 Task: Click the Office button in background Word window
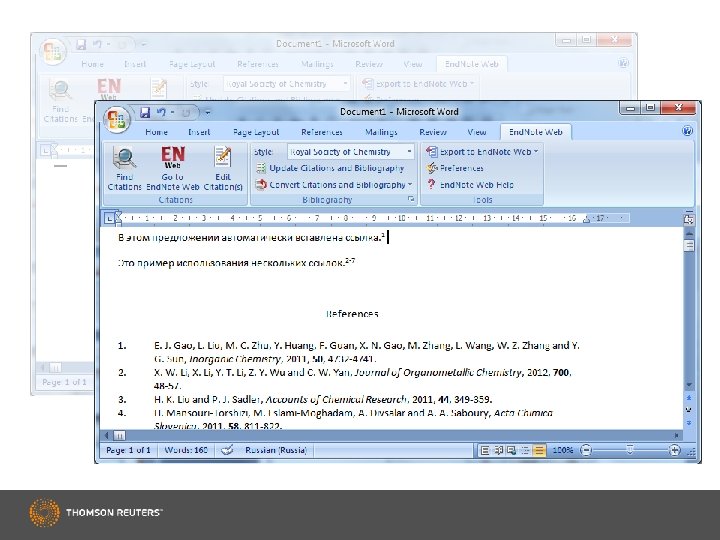(x=53, y=52)
